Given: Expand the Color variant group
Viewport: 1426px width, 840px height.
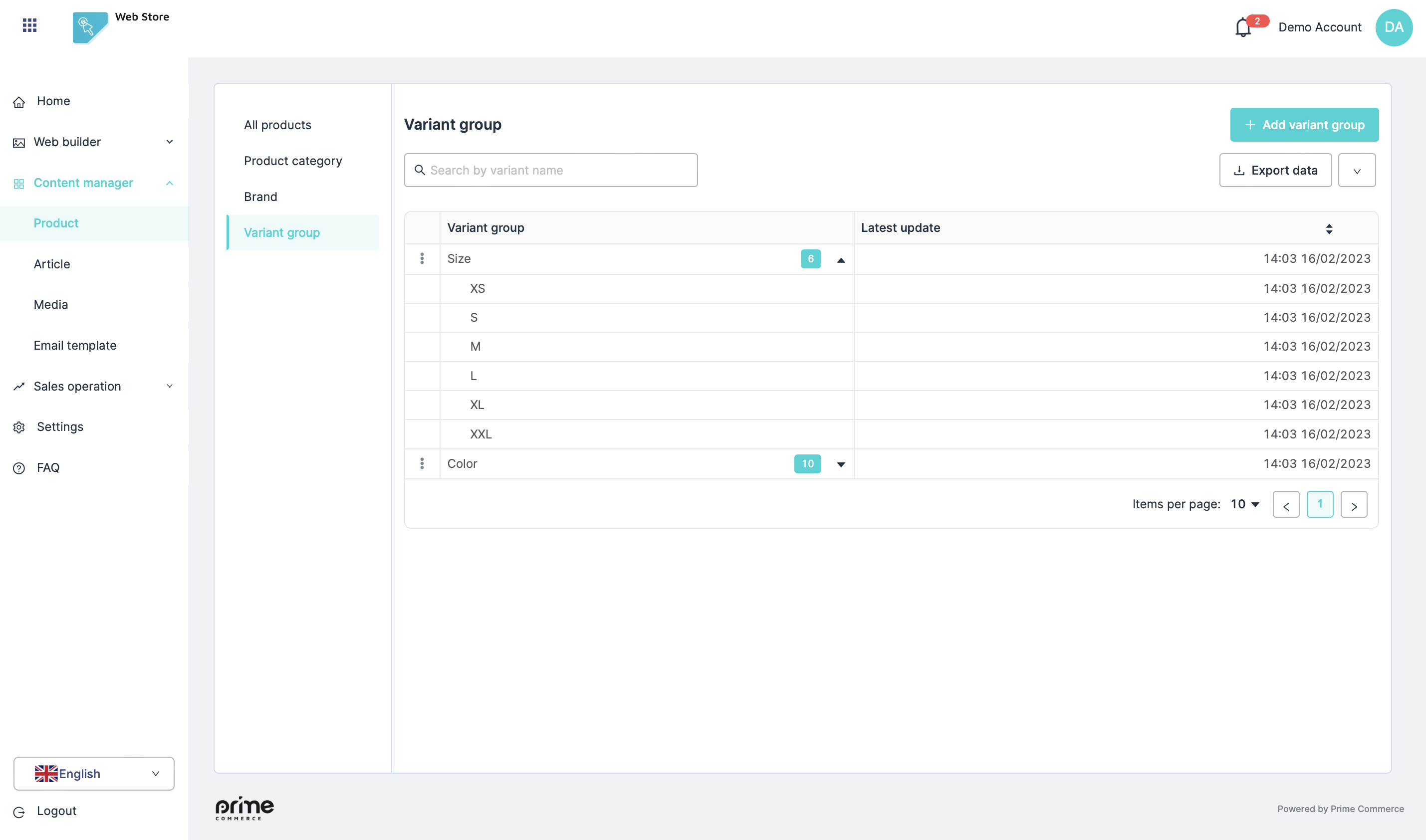Looking at the screenshot, I should 841,464.
